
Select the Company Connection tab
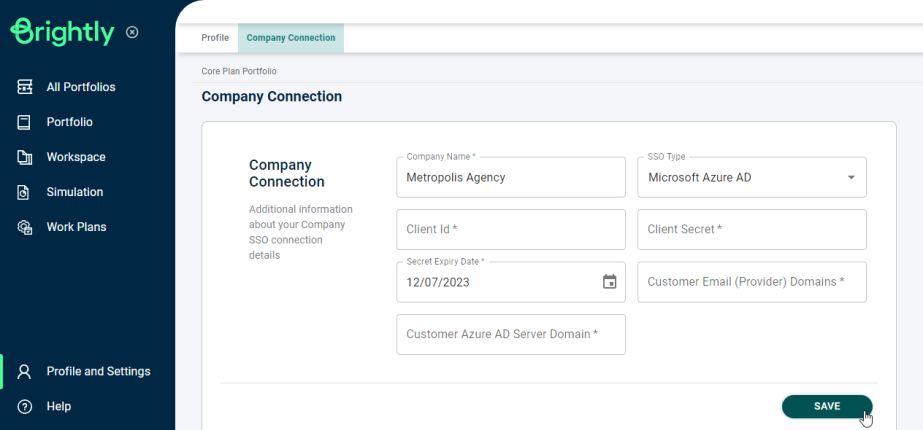(x=291, y=38)
